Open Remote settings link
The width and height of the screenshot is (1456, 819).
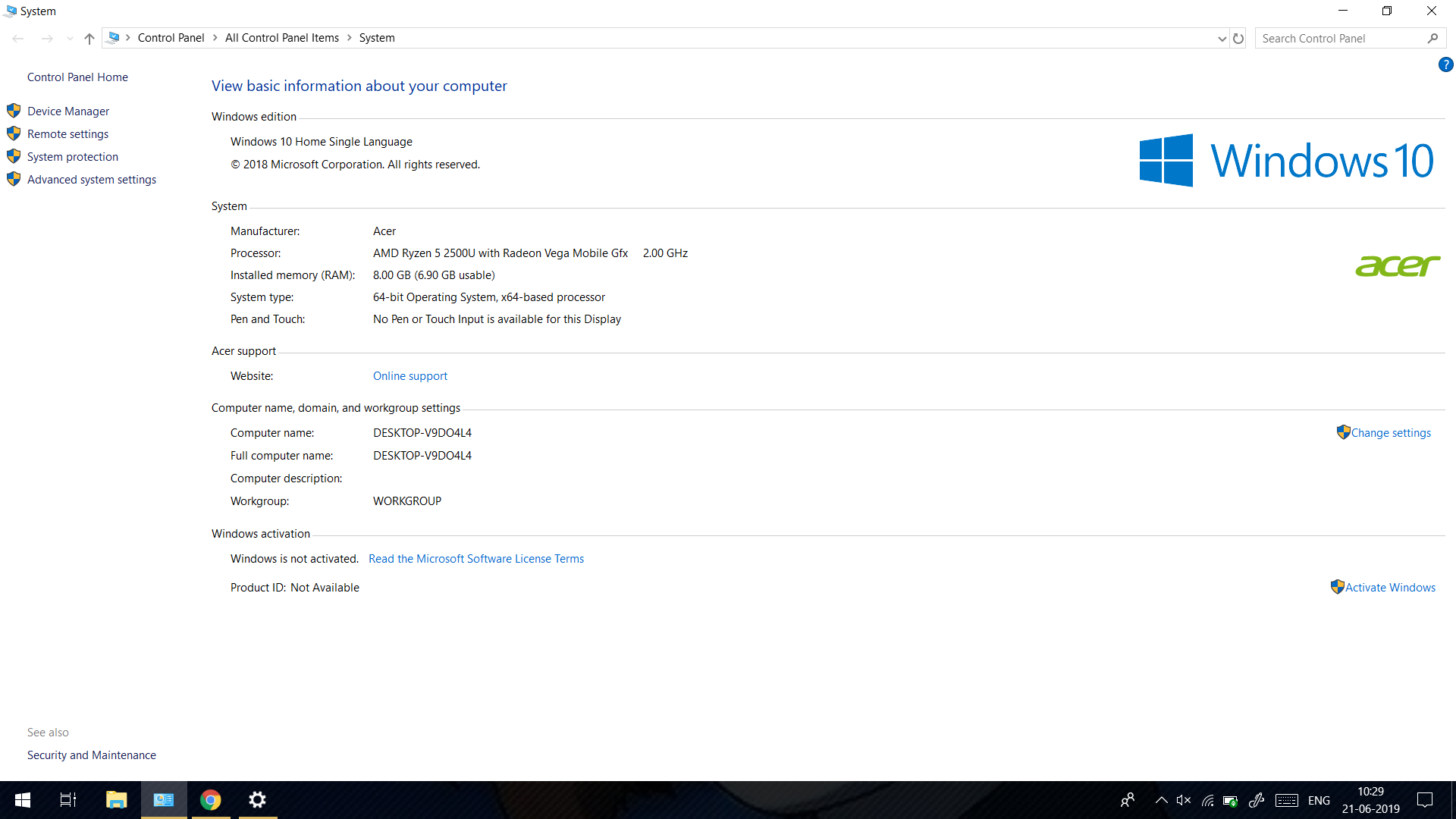[x=67, y=134]
